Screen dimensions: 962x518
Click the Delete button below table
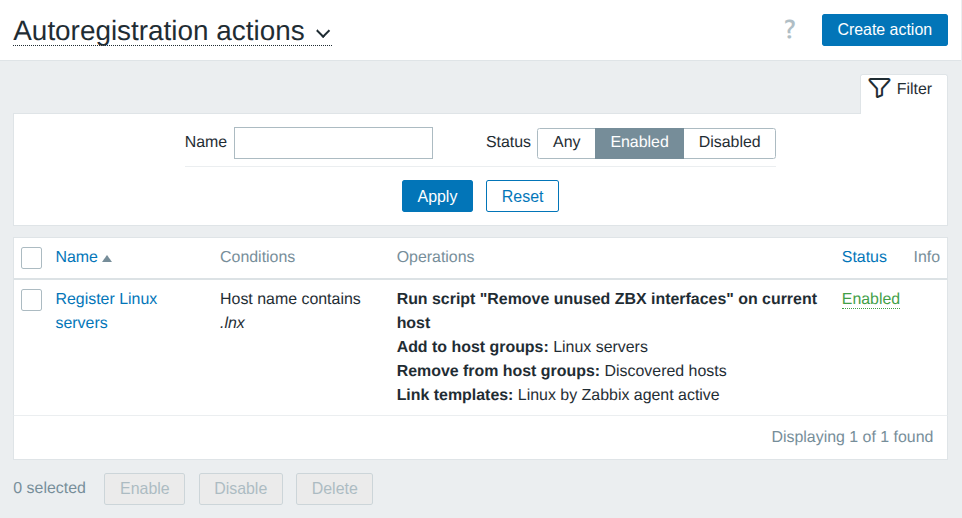click(x=334, y=489)
